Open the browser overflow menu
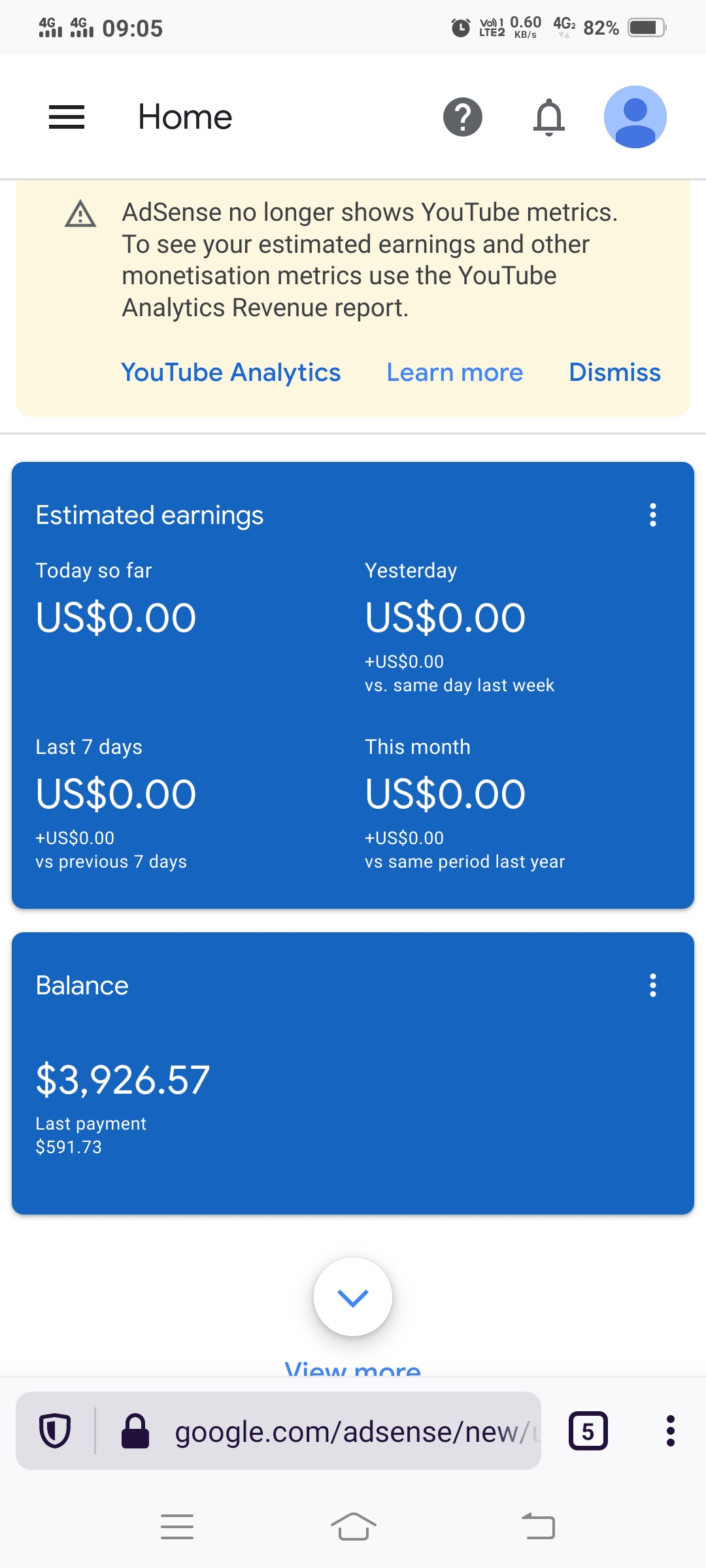Screen dimensions: 706x1568 click(670, 1431)
